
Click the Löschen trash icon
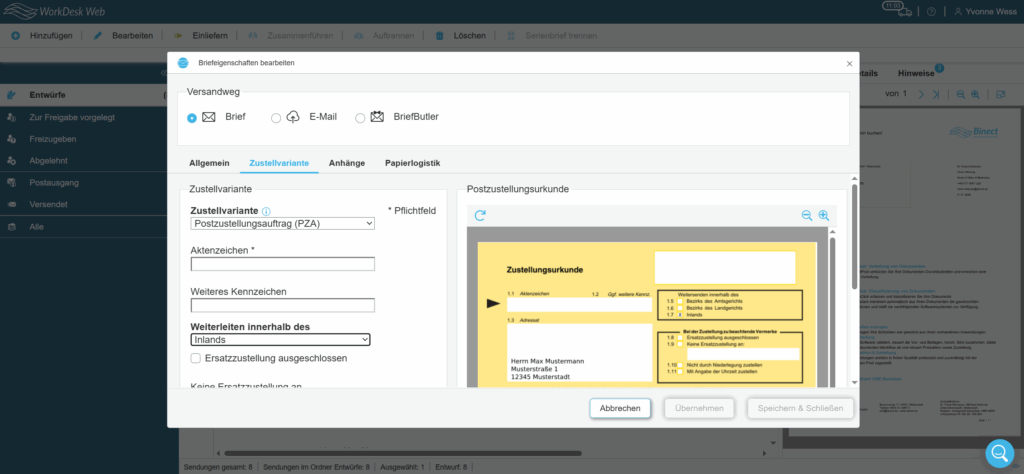tap(440, 35)
